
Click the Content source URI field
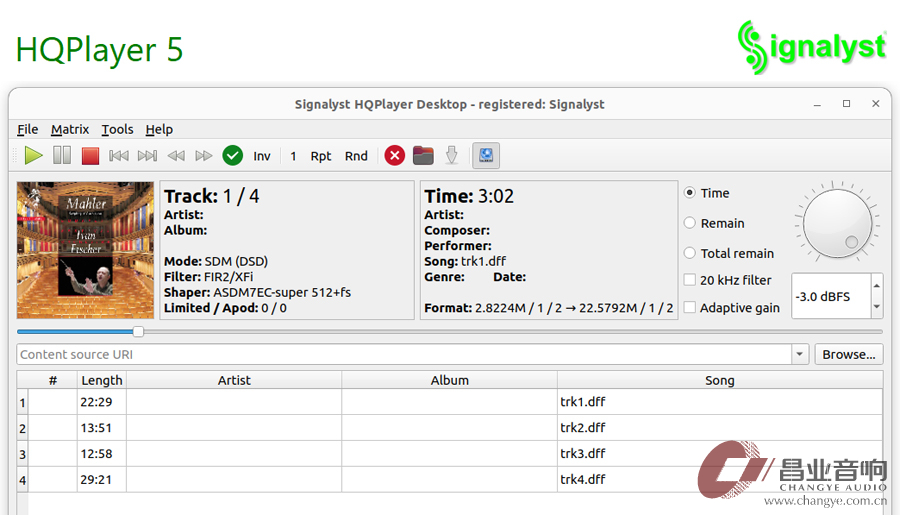pos(404,354)
